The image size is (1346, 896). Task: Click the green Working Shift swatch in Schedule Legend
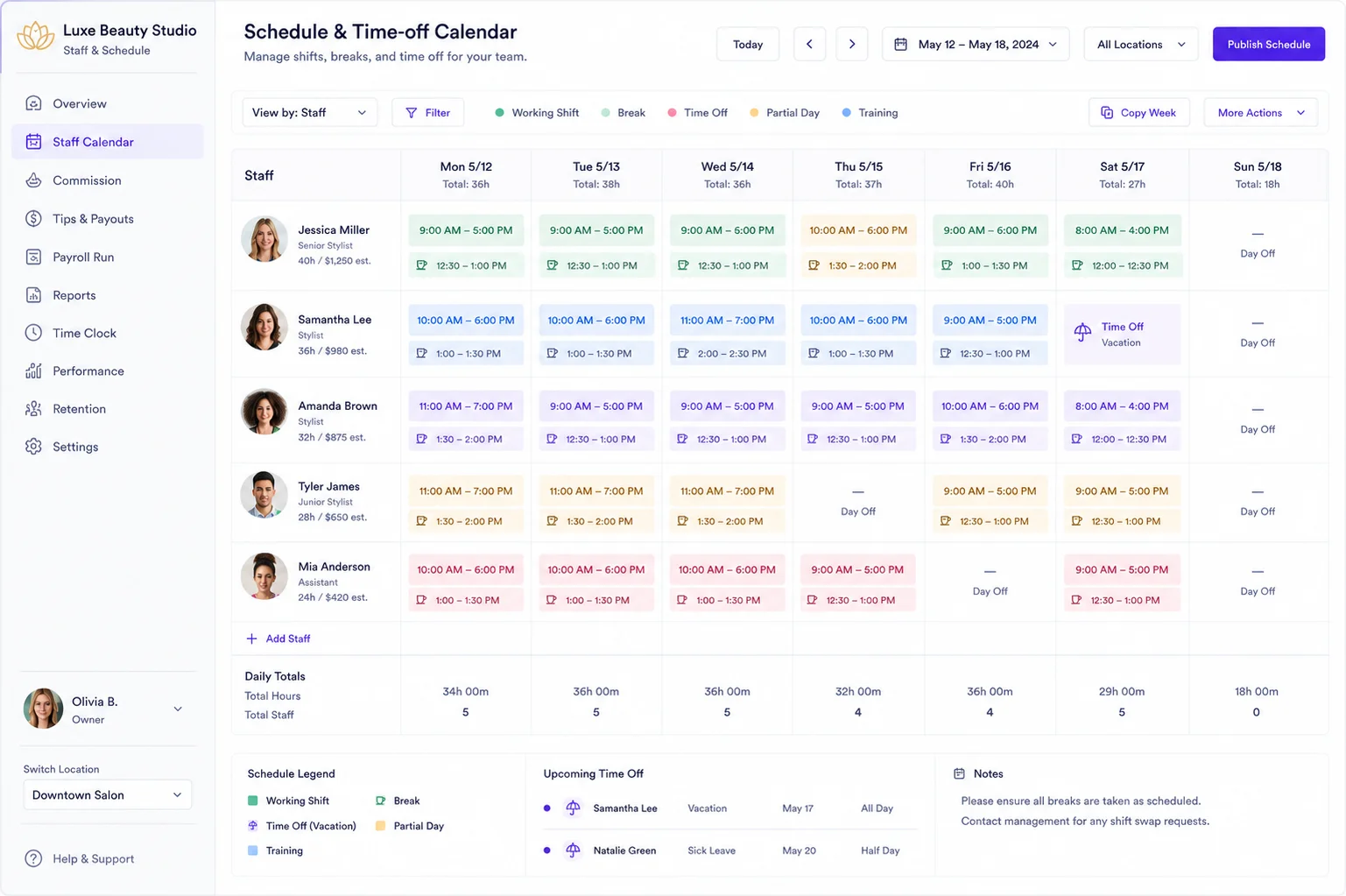pos(253,801)
